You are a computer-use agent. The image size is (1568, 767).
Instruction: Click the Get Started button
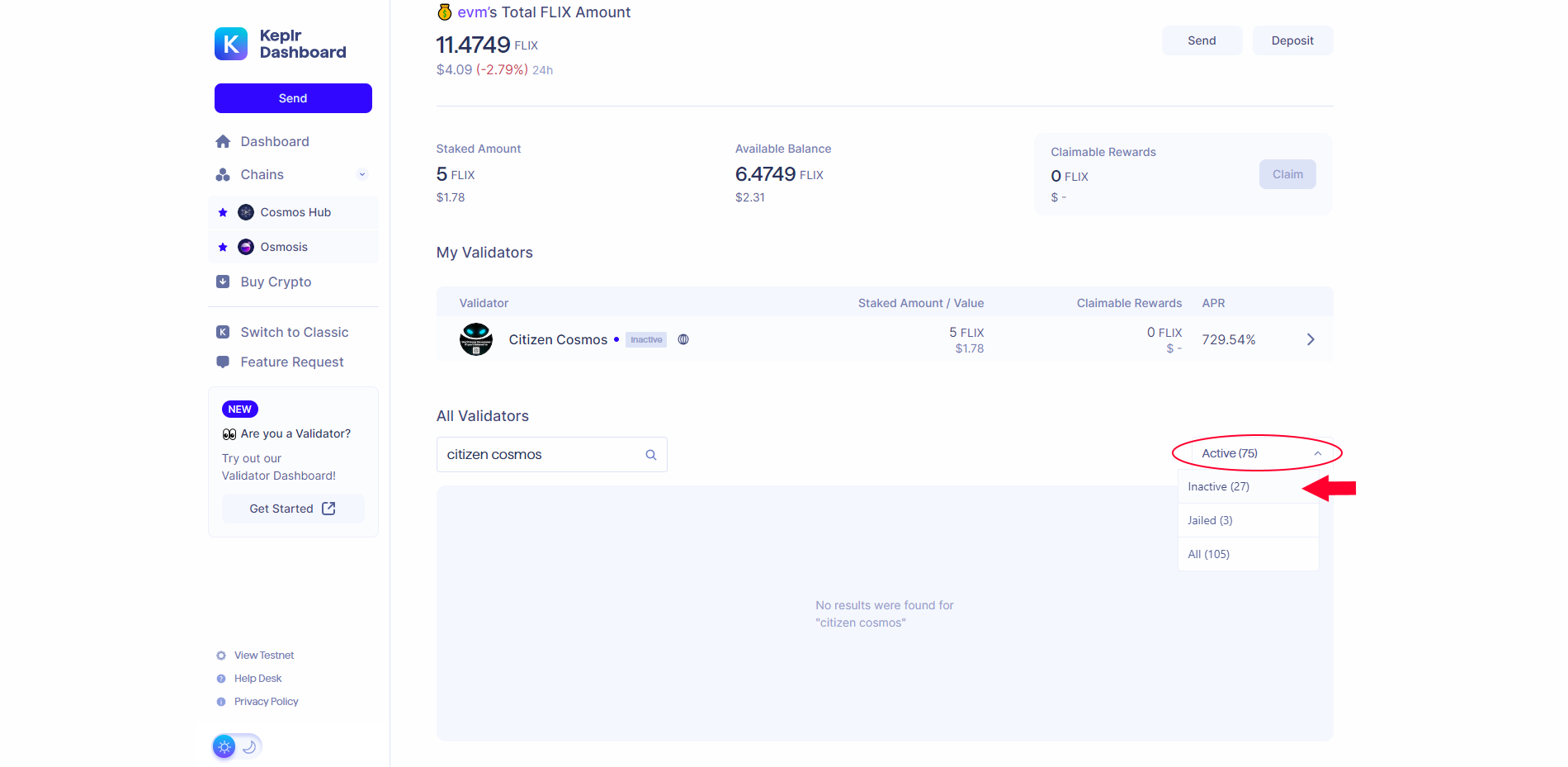click(x=293, y=509)
